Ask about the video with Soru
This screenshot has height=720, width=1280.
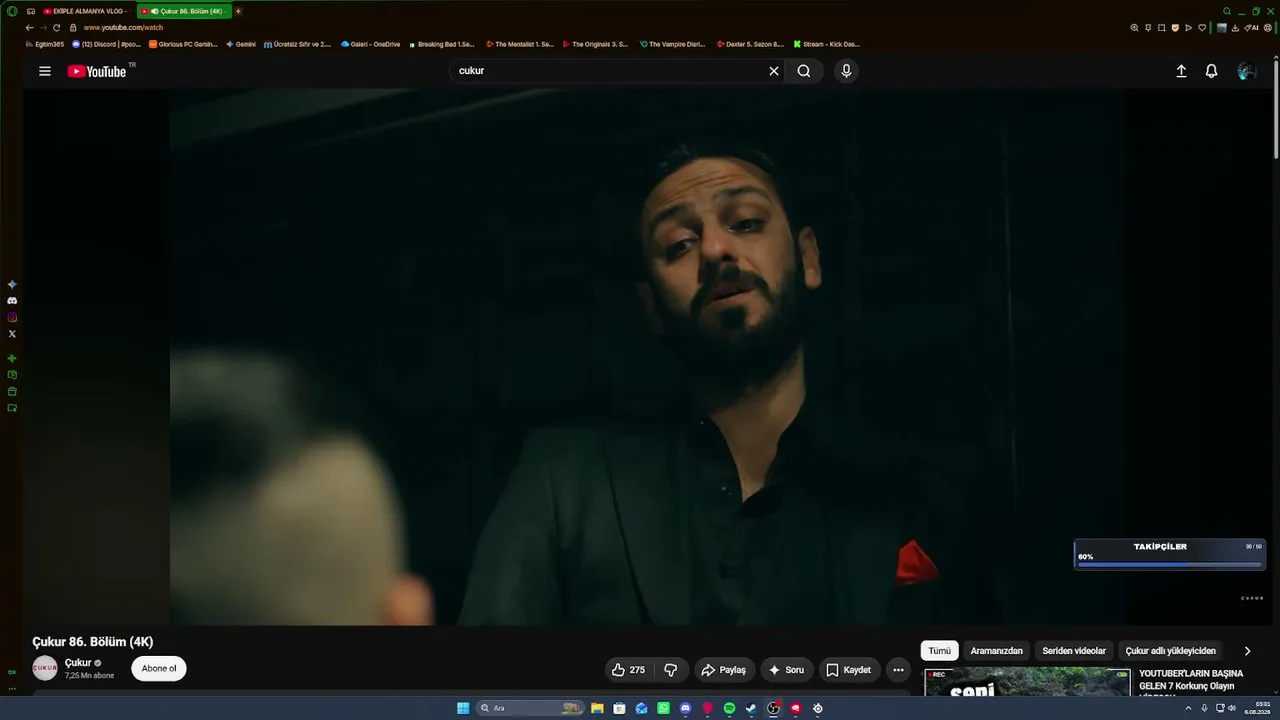tap(787, 670)
